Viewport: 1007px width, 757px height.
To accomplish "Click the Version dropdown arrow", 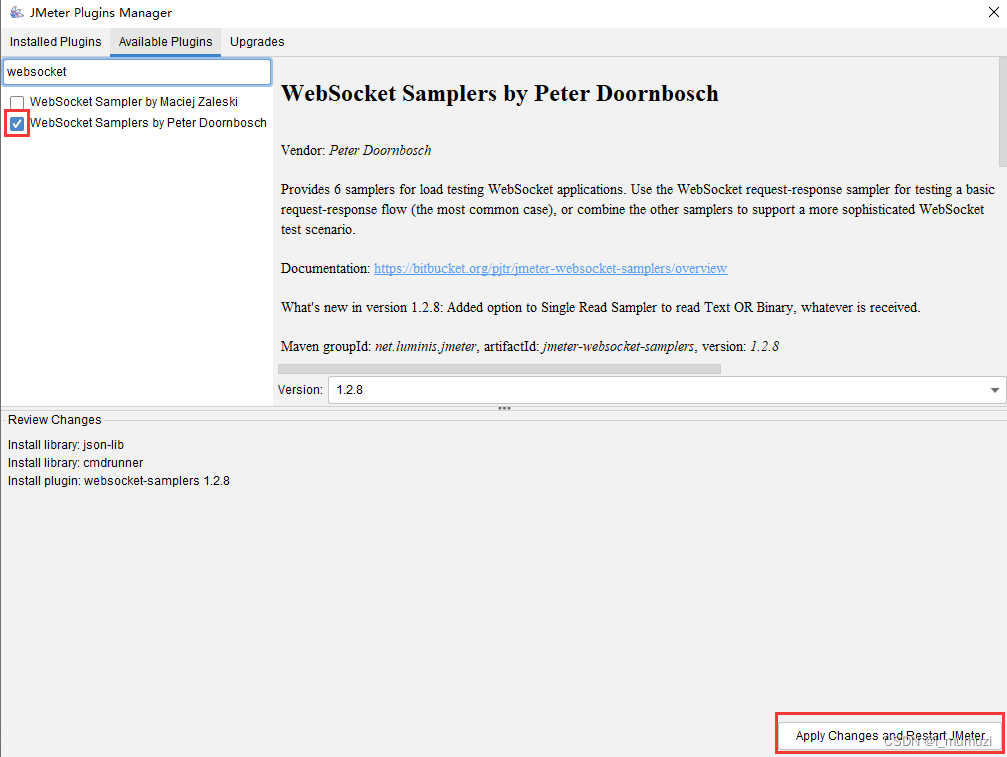I will pyautogui.click(x=994, y=390).
